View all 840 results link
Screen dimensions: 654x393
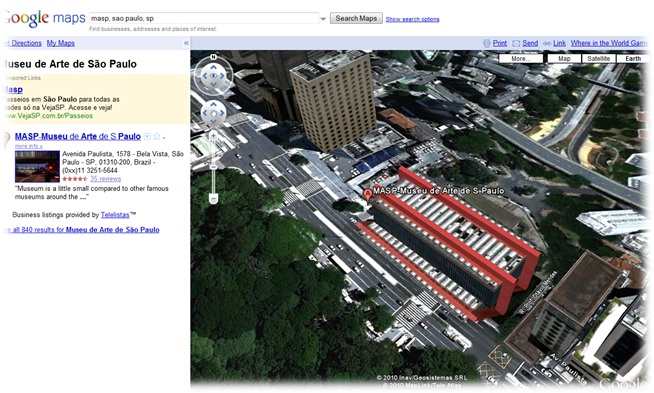(83, 229)
